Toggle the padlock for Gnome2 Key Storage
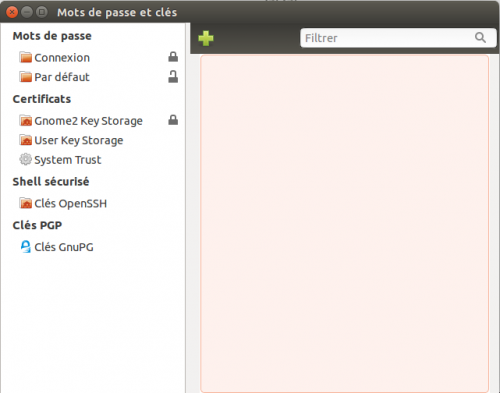 coord(173,120)
